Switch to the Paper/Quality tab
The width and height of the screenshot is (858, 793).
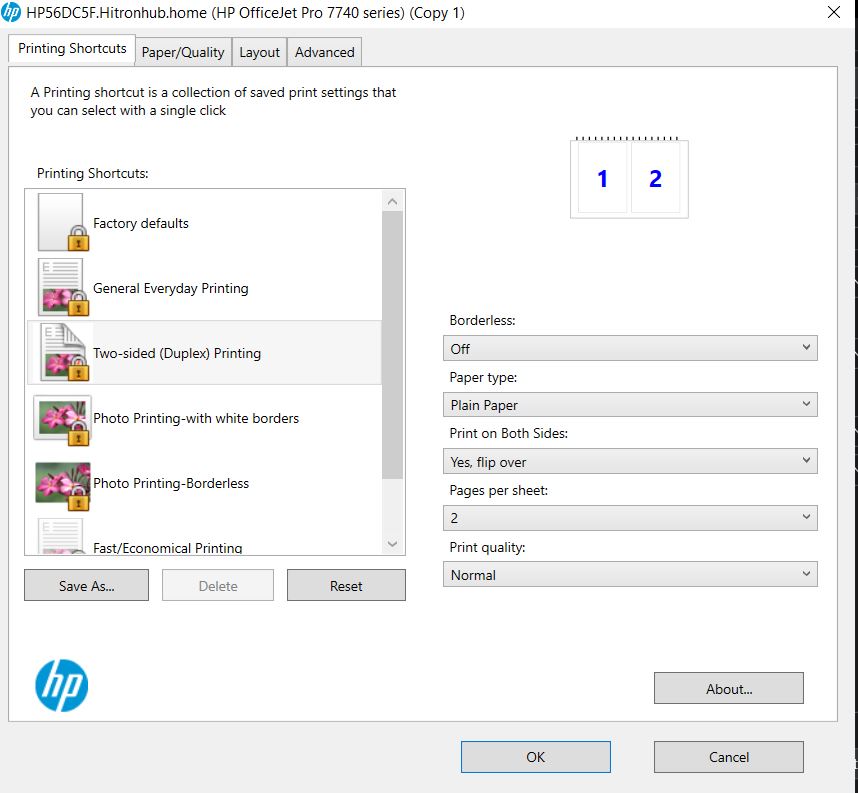[x=182, y=51]
